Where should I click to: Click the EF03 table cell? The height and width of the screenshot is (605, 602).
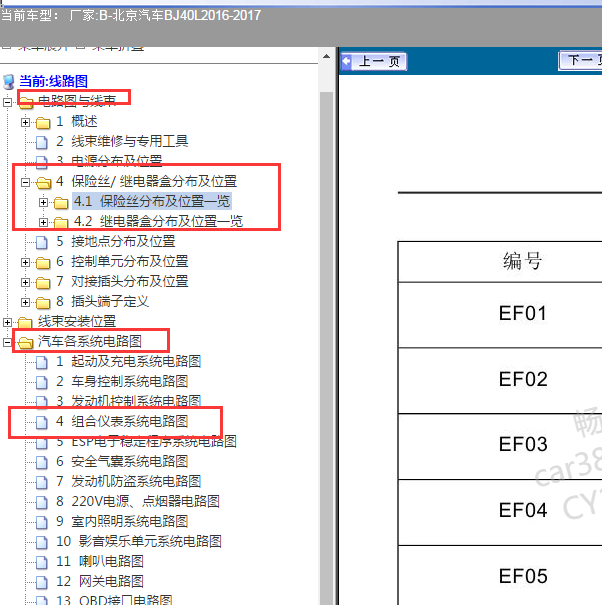click(x=500, y=446)
